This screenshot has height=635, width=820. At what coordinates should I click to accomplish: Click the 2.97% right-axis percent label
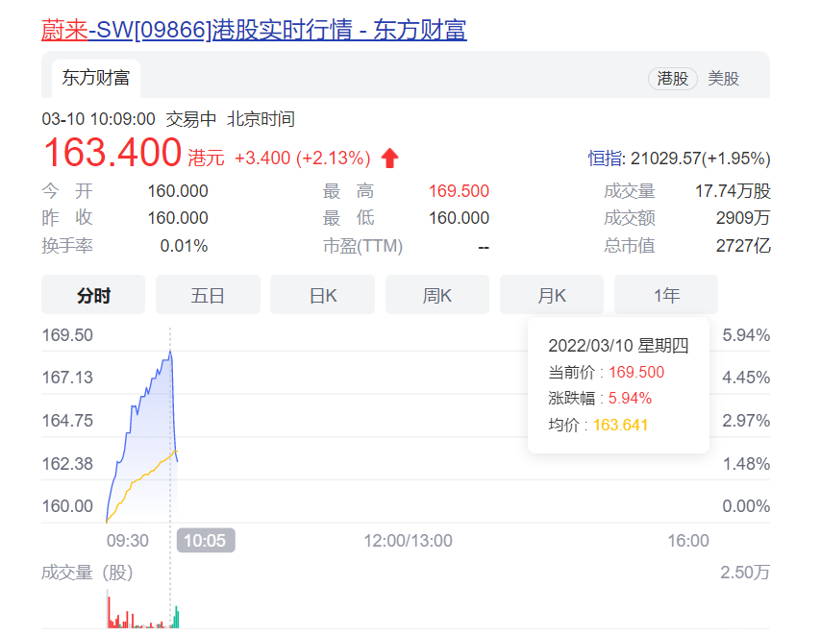pyautogui.click(x=746, y=421)
